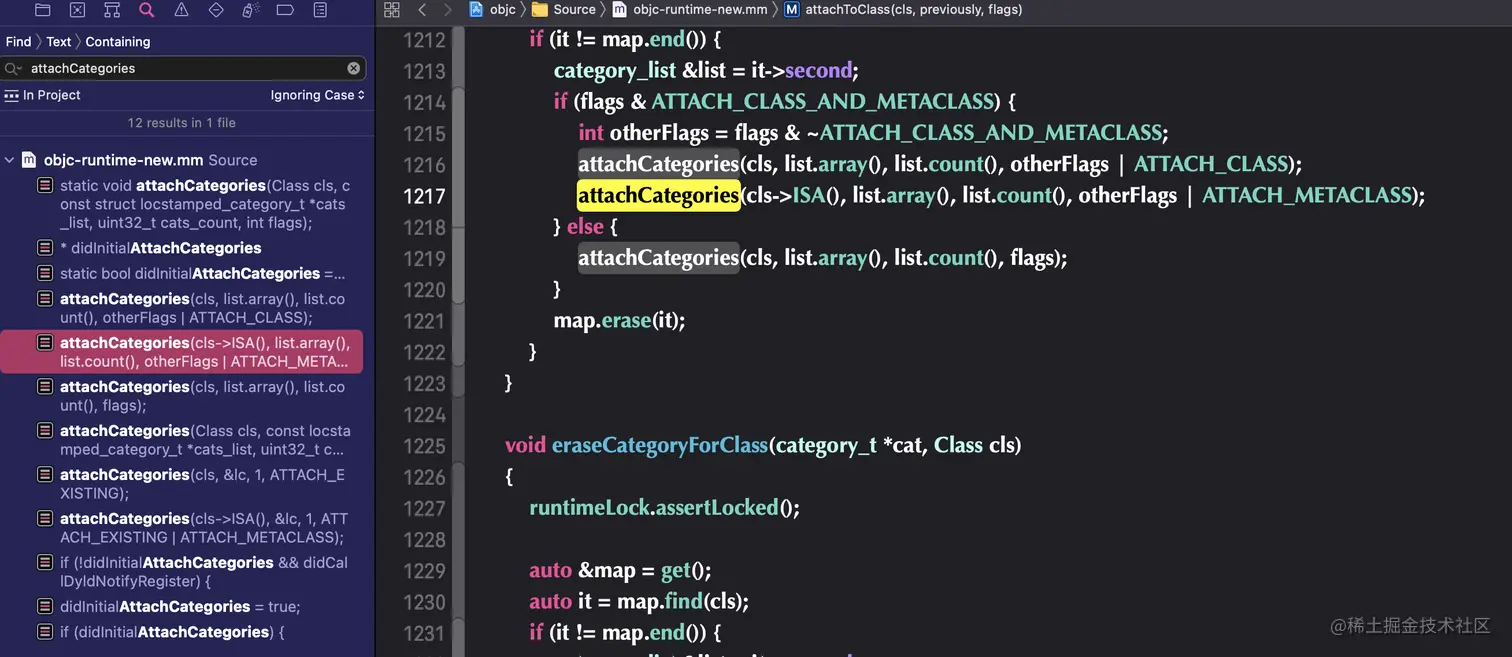Open the Test navigator diamond icon
The width and height of the screenshot is (1512, 657).
click(216, 10)
